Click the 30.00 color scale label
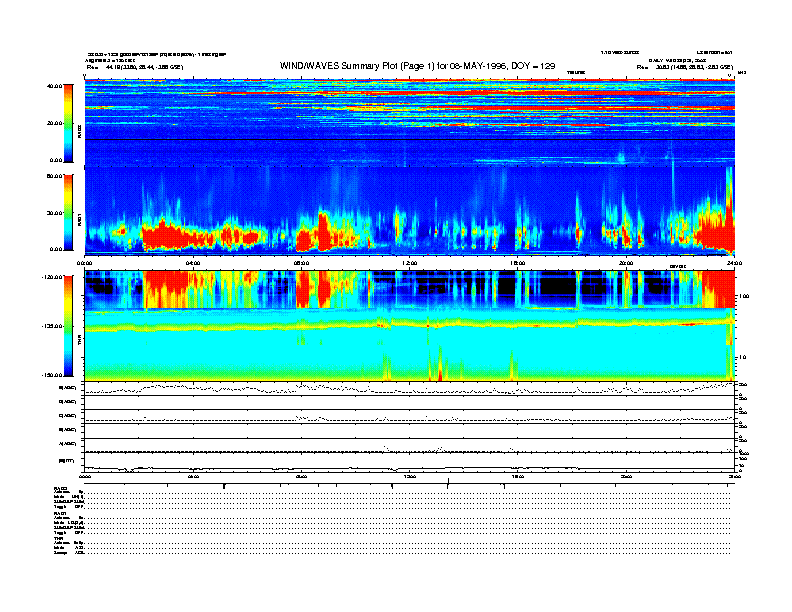 click(54, 213)
